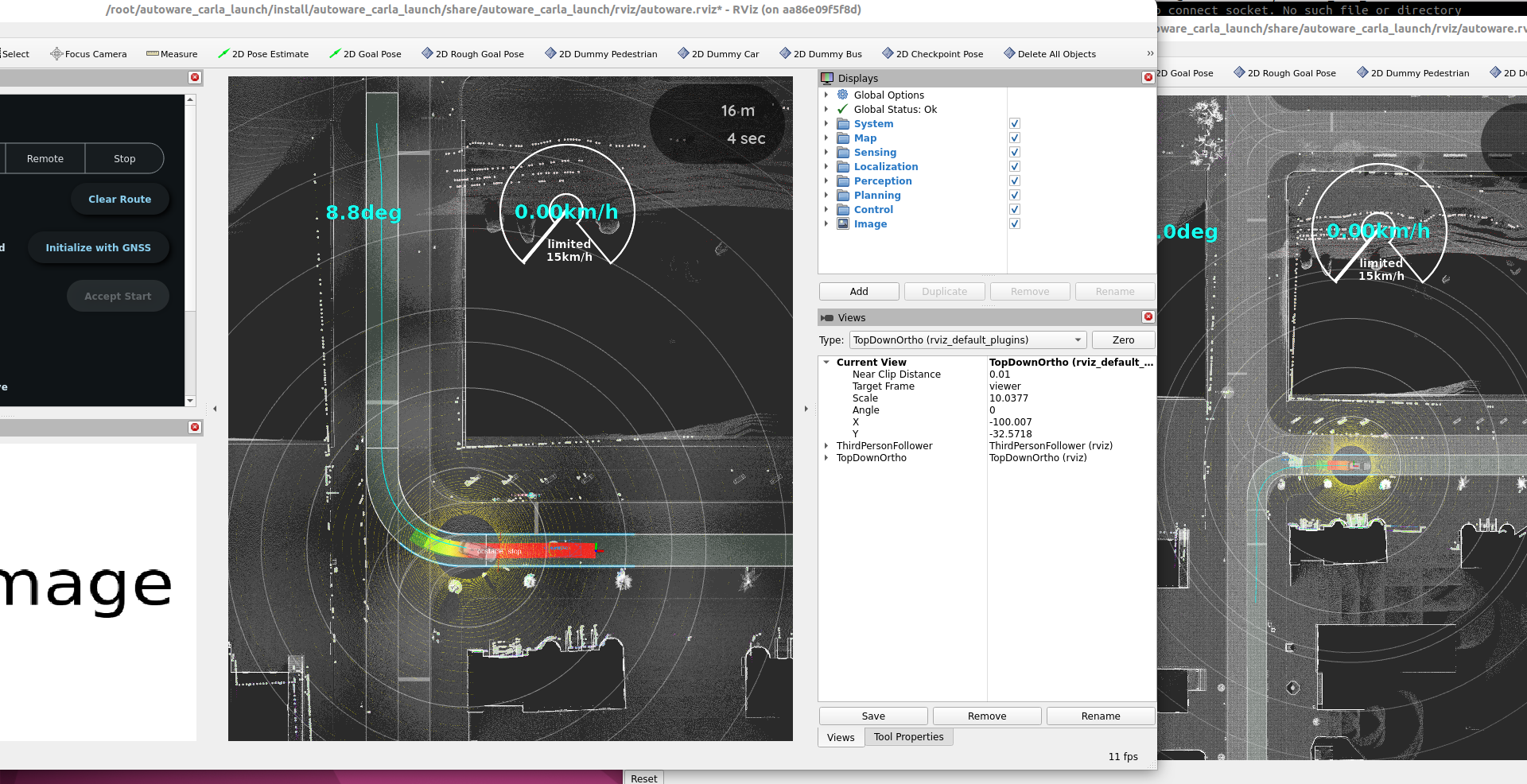Click the Select tool in toolbar

[x=15, y=54]
